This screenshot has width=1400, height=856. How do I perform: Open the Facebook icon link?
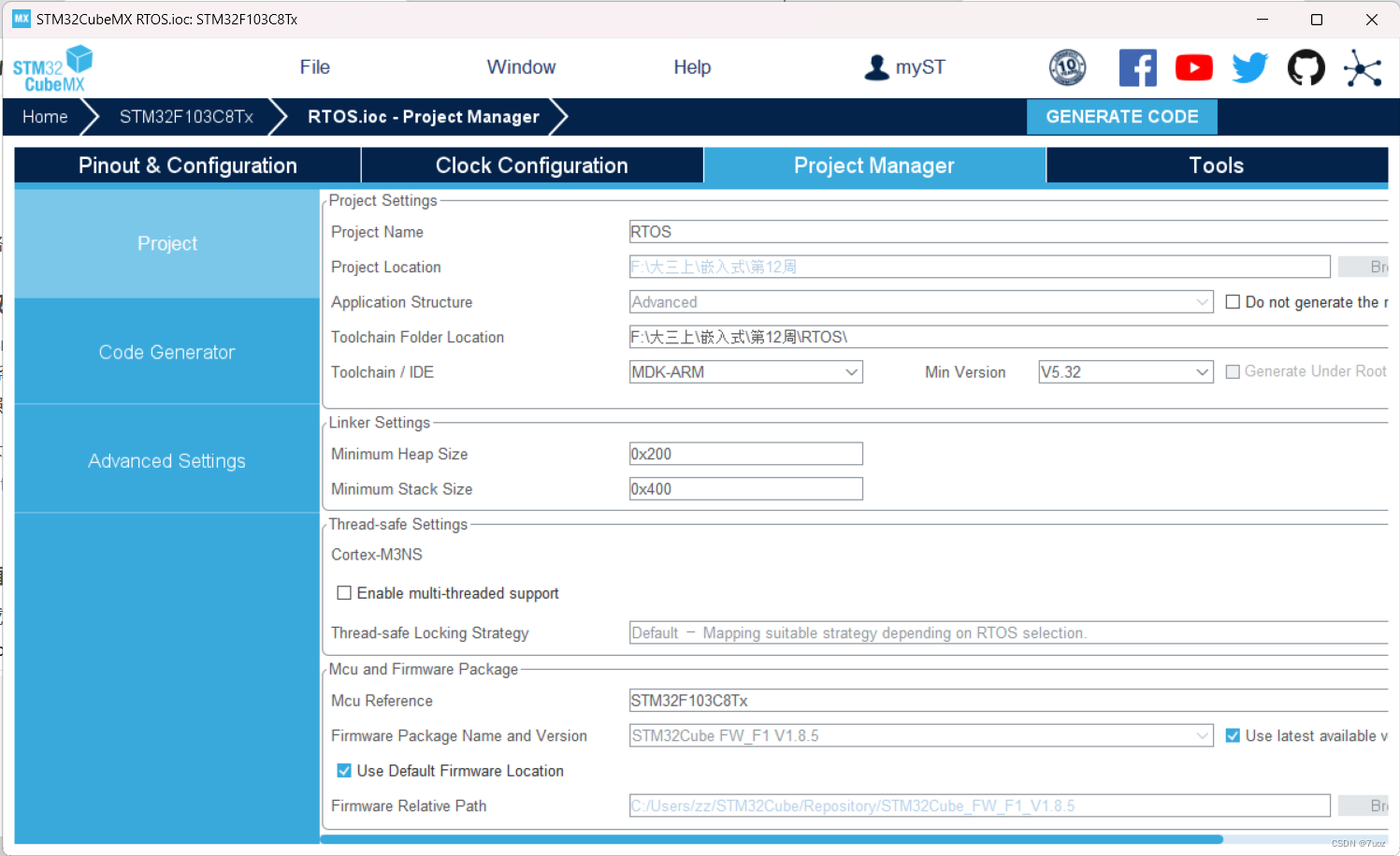1138,67
